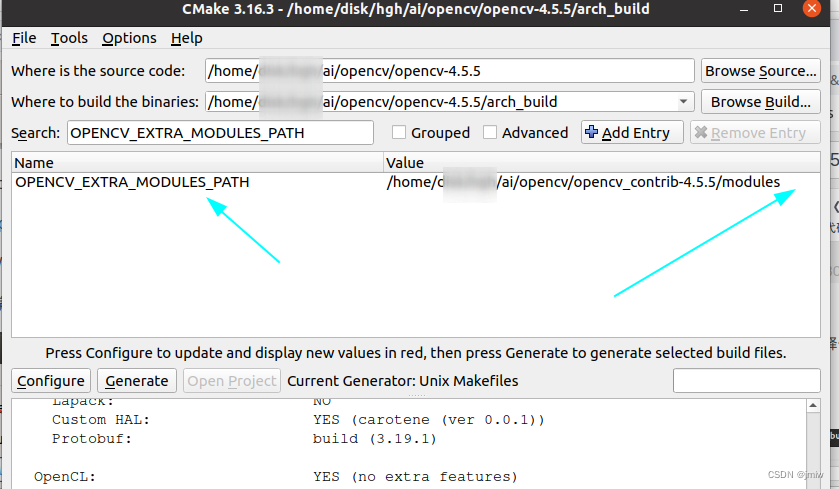Select the OPENCV_EXTRA_MODULES_PATH name cell
This screenshot has height=489, width=839.
(132, 182)
